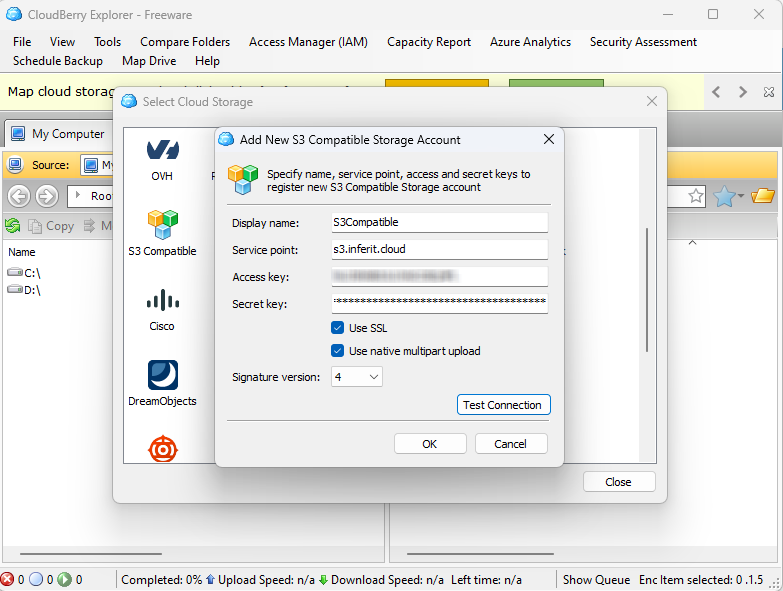The height and width of the screenshot is (591, 783).
Task: Choose the DreamObjects storage icon
Action: [162, 375]
